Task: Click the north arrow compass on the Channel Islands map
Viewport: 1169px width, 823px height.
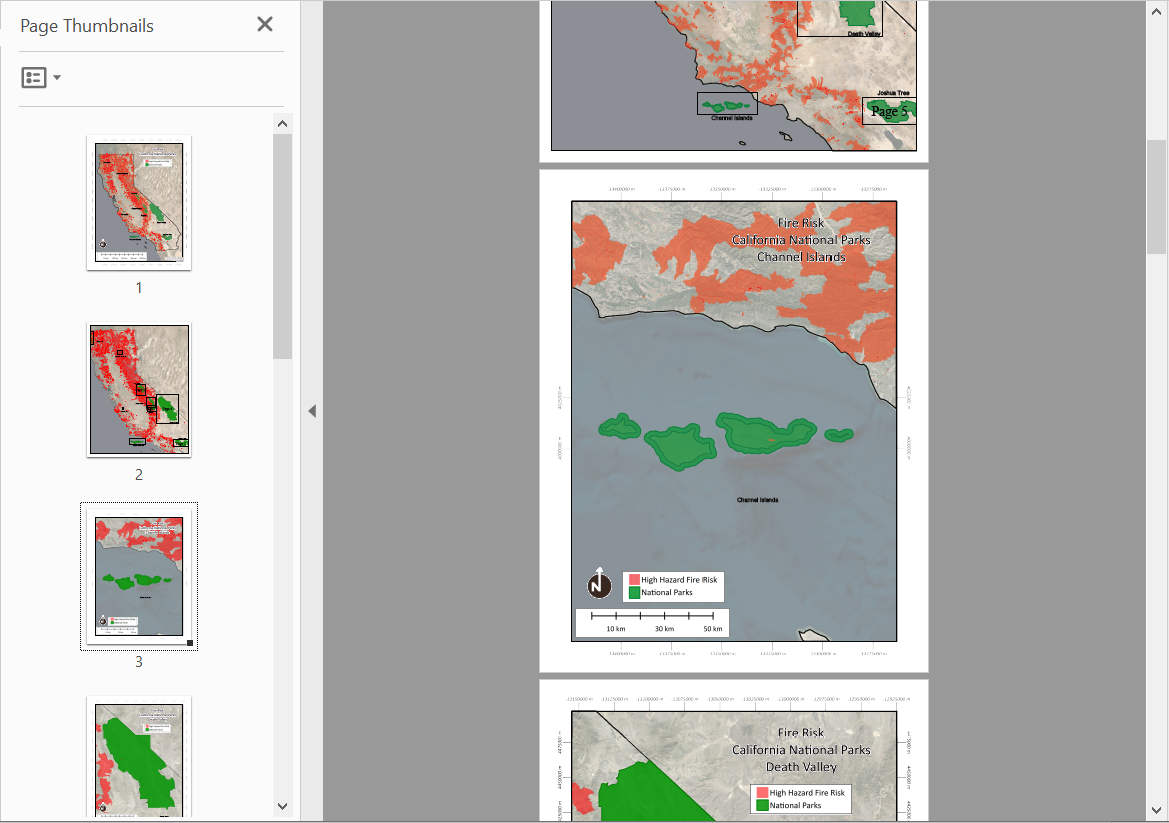Action: point(599,583)
